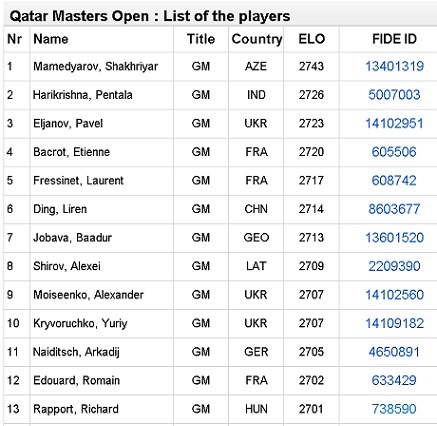Open Shirov's FIDE ID 2209390
Image resolution: width=437 pixels, height=426 pixels.
point(394,266)
